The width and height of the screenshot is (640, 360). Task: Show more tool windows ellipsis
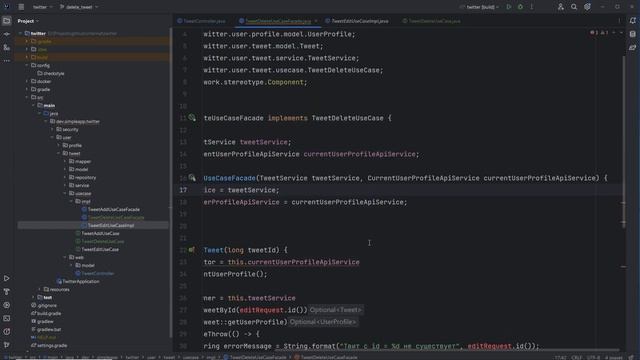[7, 60]
